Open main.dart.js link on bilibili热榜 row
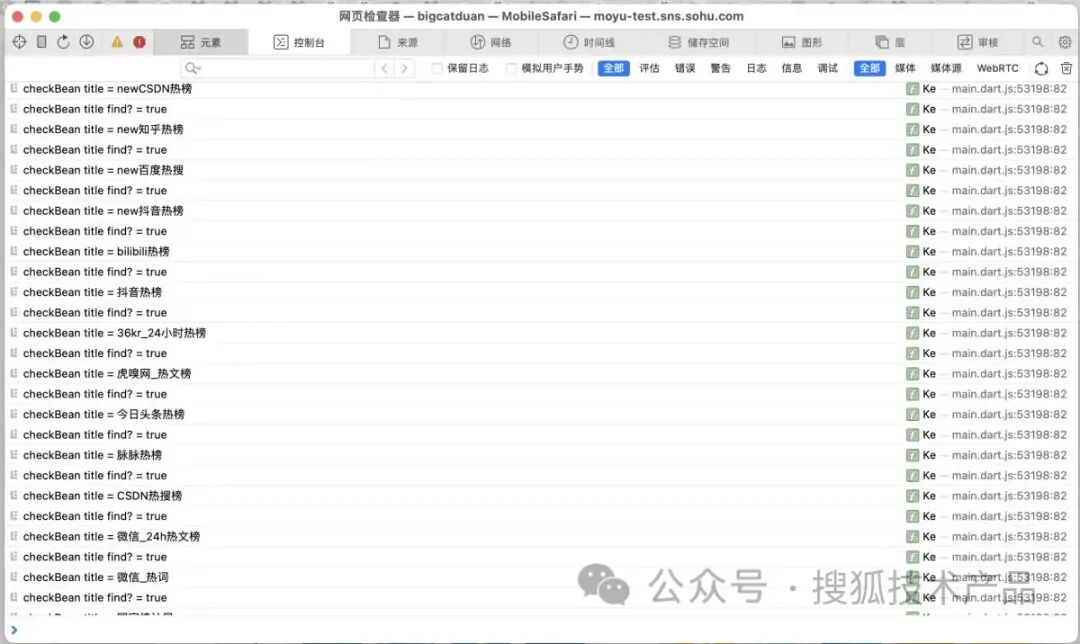 [1009, 251]
